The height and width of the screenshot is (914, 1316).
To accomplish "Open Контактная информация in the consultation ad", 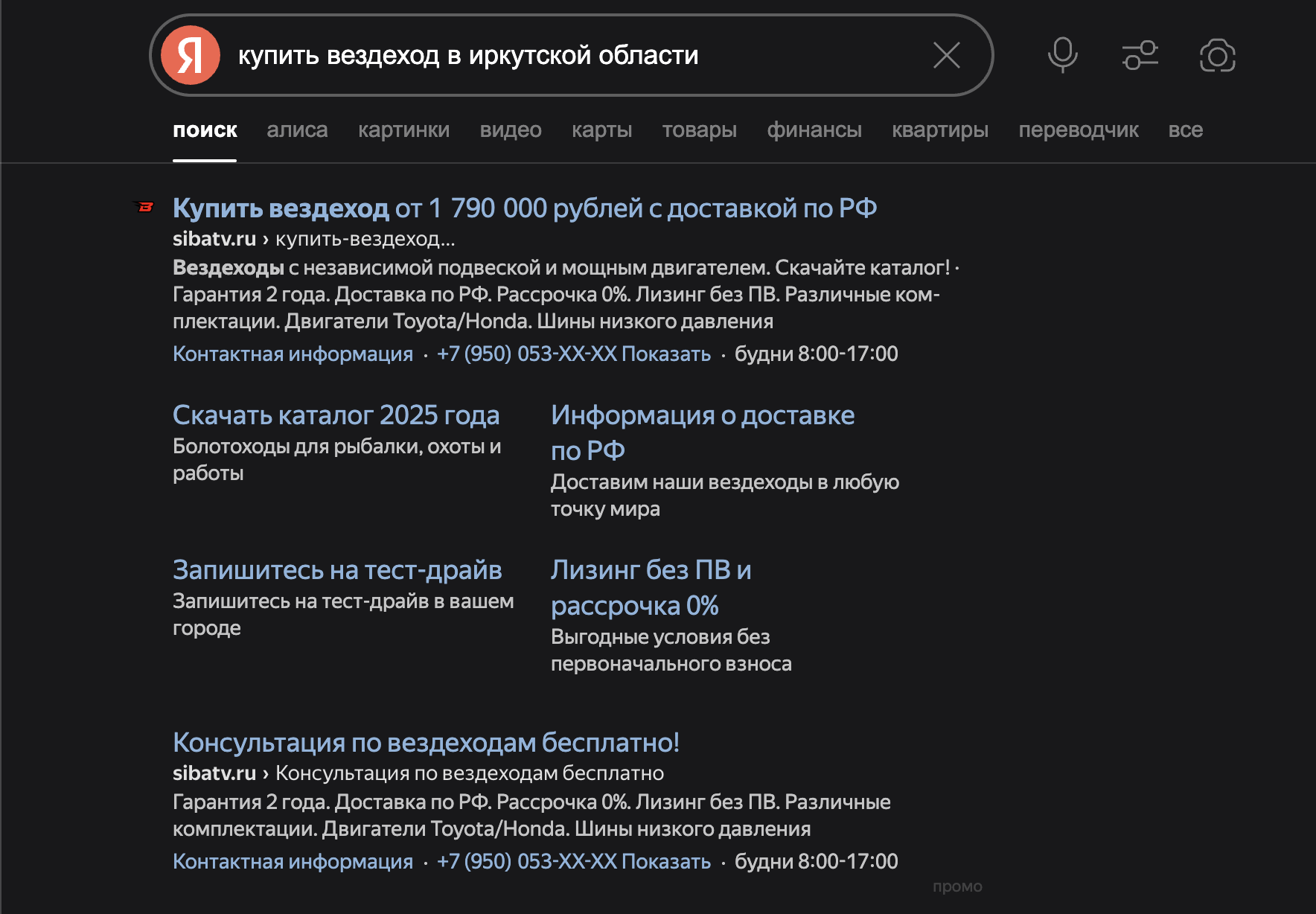I will coord(293,861).
